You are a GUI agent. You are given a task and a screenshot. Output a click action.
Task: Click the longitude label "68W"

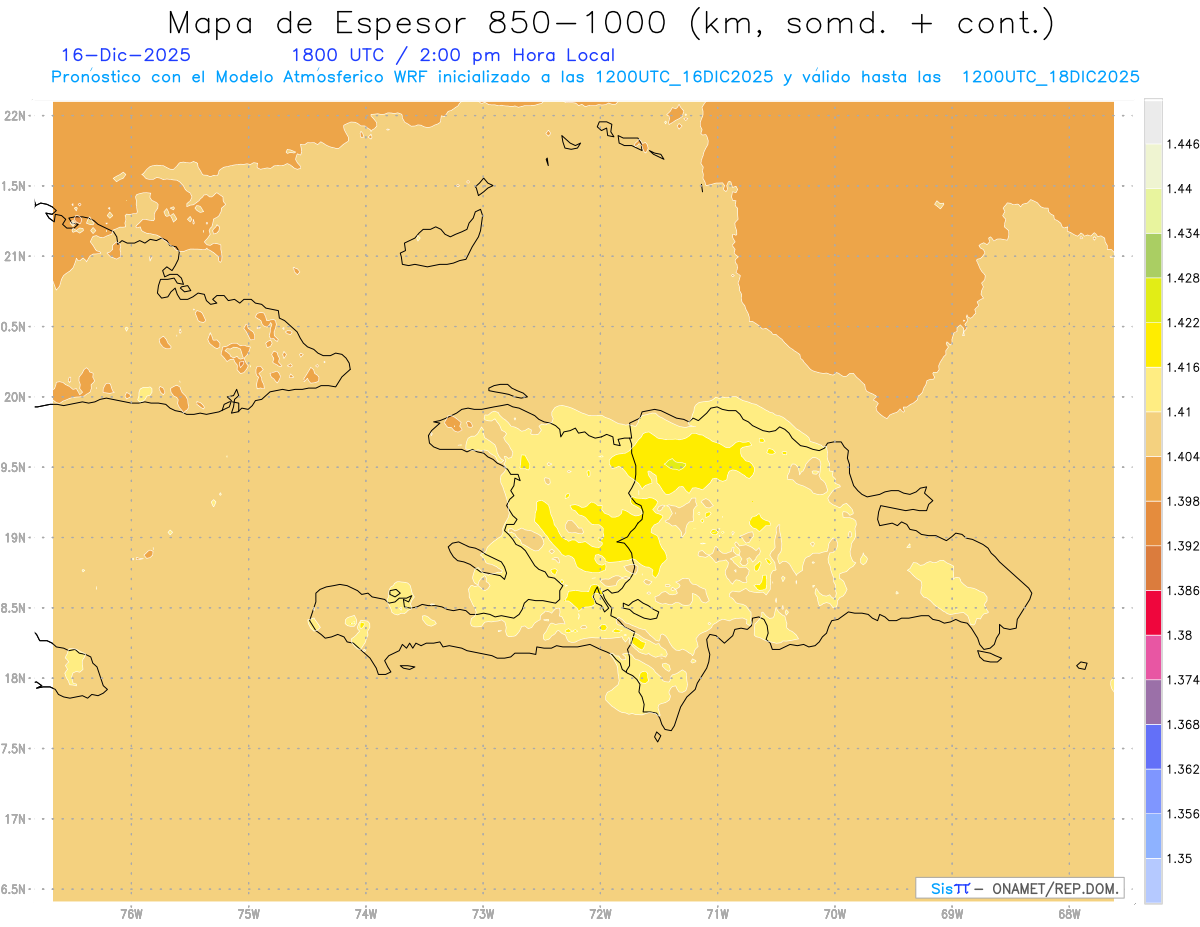[1069, 915]
